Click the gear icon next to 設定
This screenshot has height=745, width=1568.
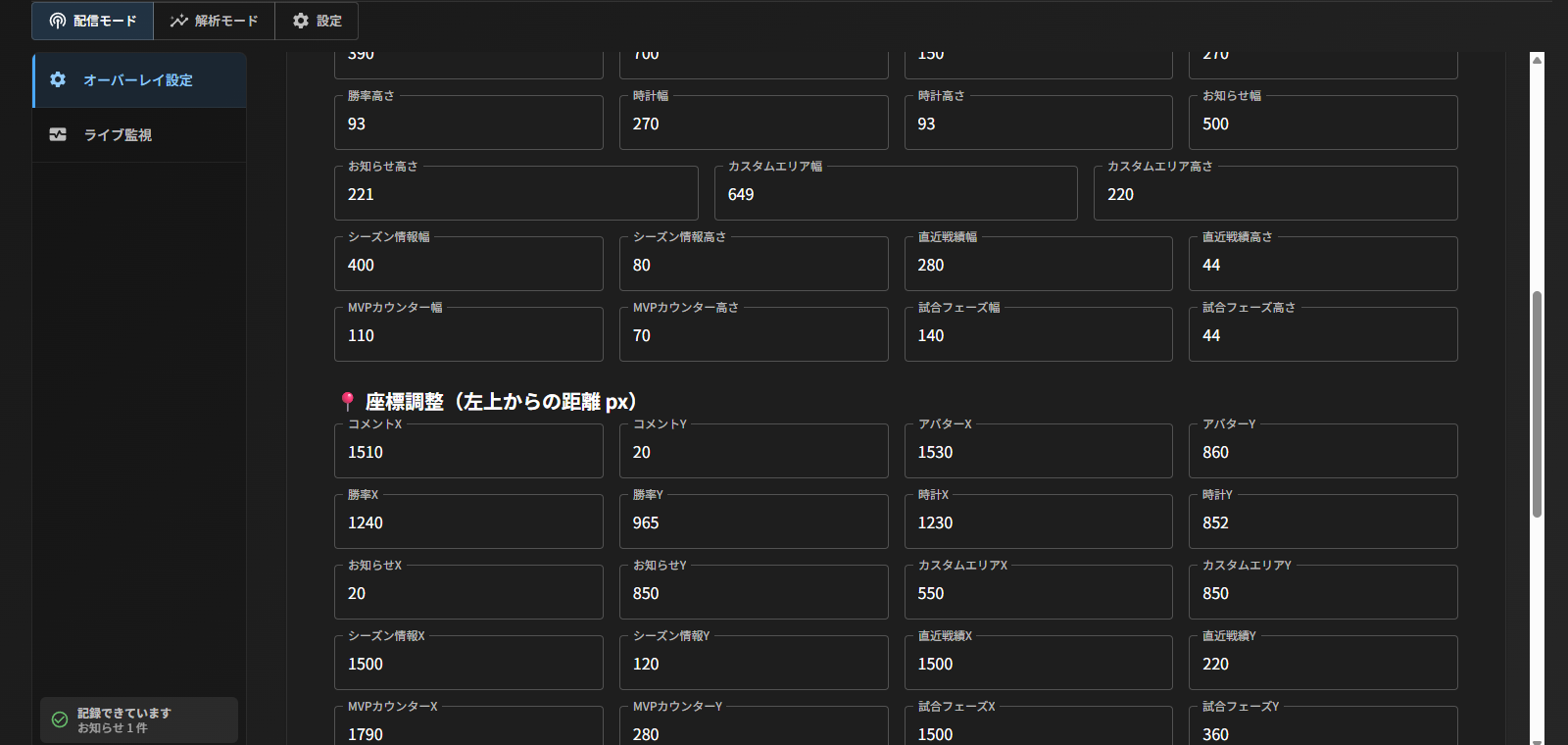tap(301, 21)
